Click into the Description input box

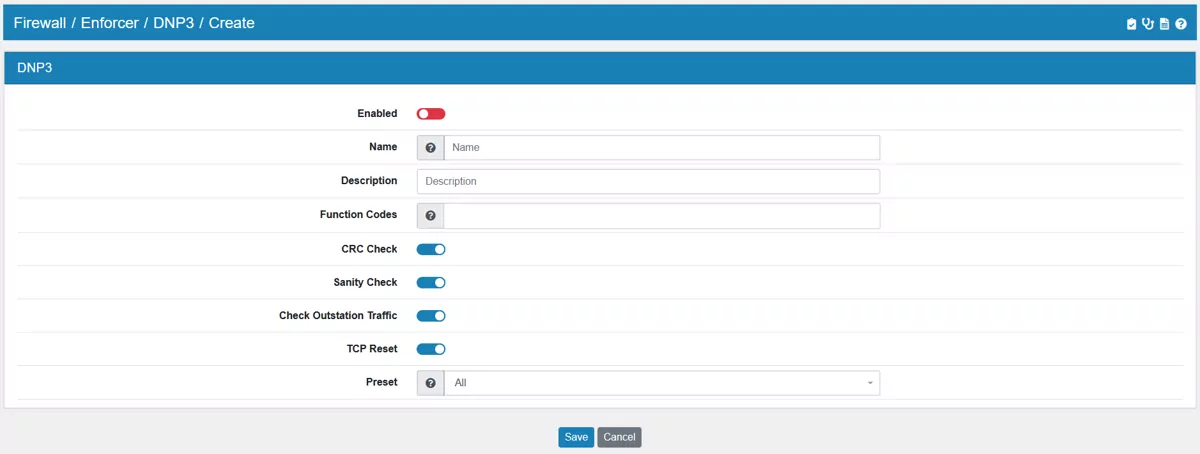[x=648, y=182]
